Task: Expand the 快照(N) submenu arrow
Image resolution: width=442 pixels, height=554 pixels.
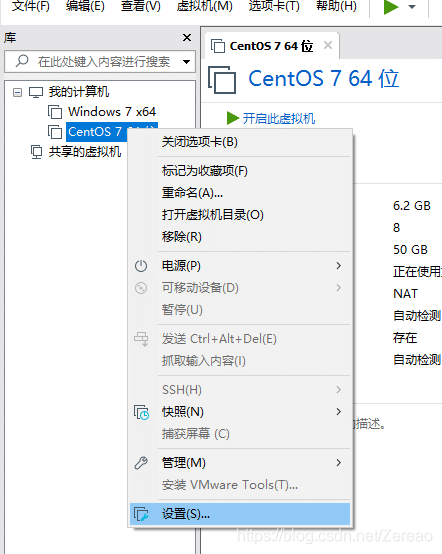Action: (x=338, y=412)
